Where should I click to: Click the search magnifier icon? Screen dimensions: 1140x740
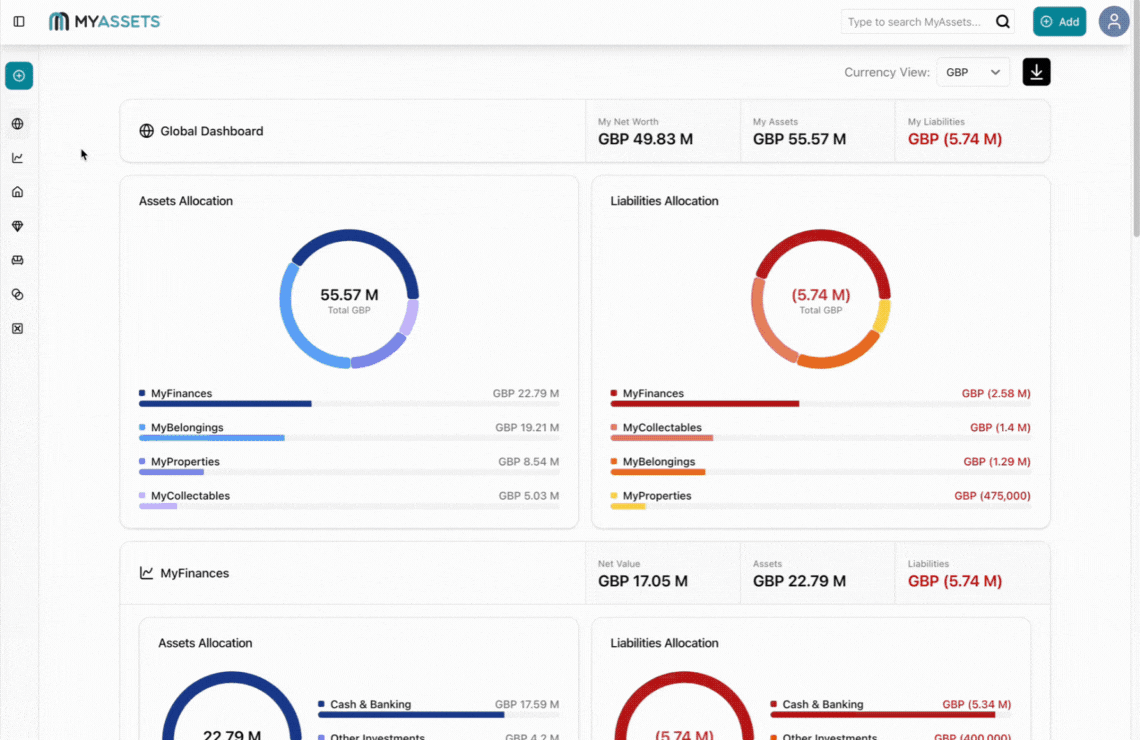tap(1002, 22)
